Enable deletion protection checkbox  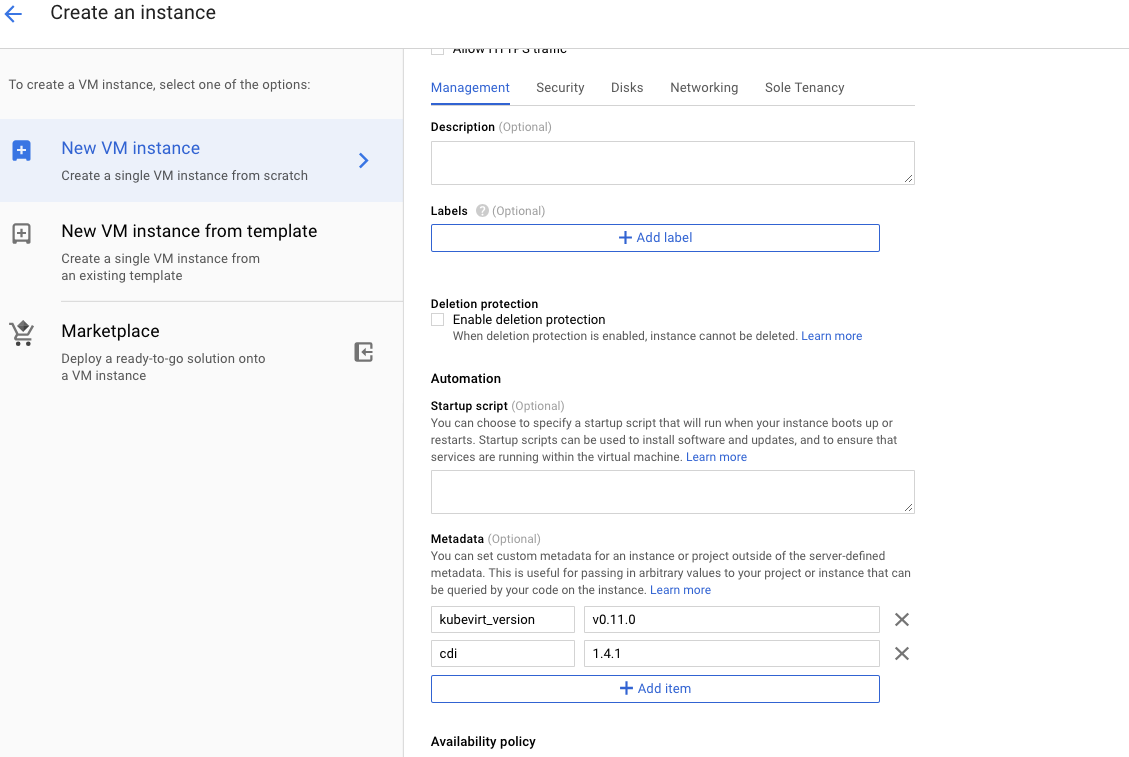[438, 320]
